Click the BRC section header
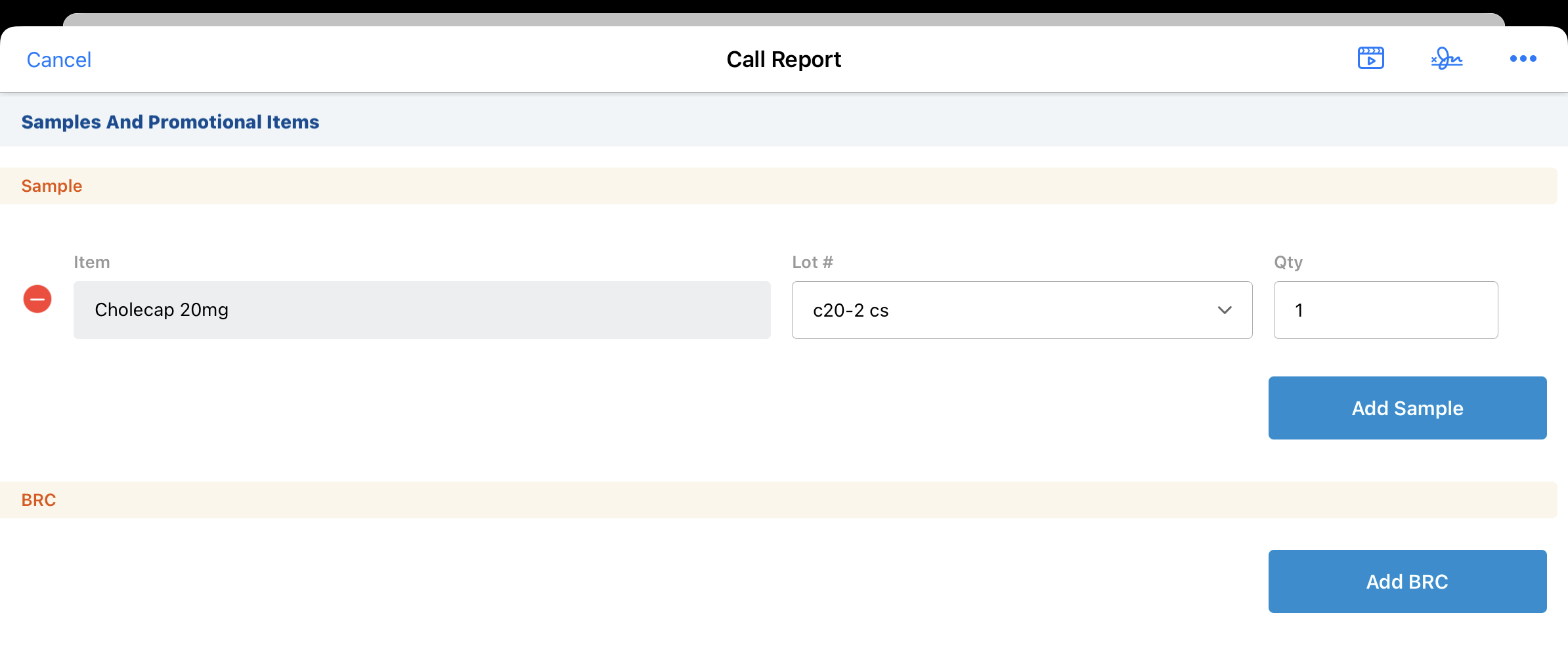 (x=39, y=500)
